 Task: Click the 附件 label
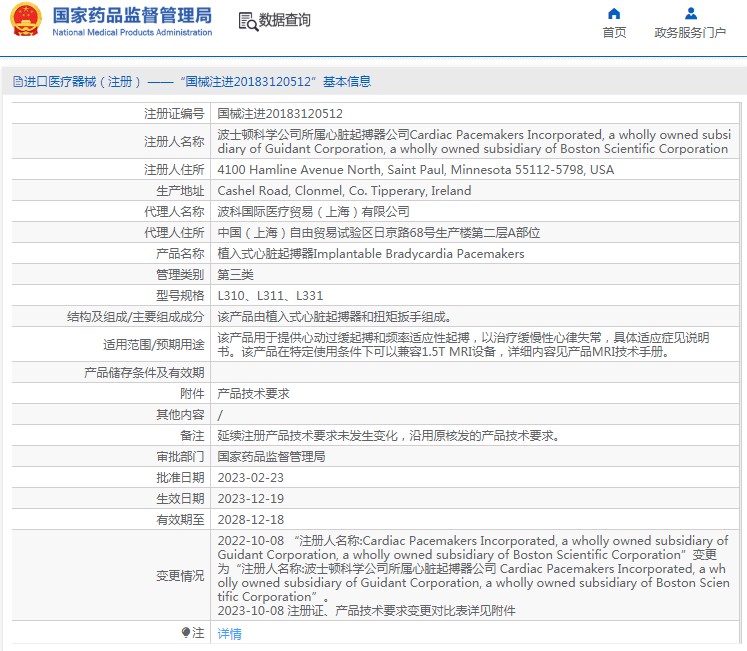click(192, 394)
